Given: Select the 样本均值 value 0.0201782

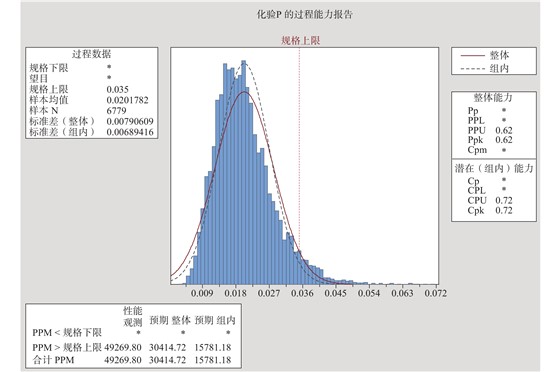Looking at the screenshot, I should click(127, 100).
